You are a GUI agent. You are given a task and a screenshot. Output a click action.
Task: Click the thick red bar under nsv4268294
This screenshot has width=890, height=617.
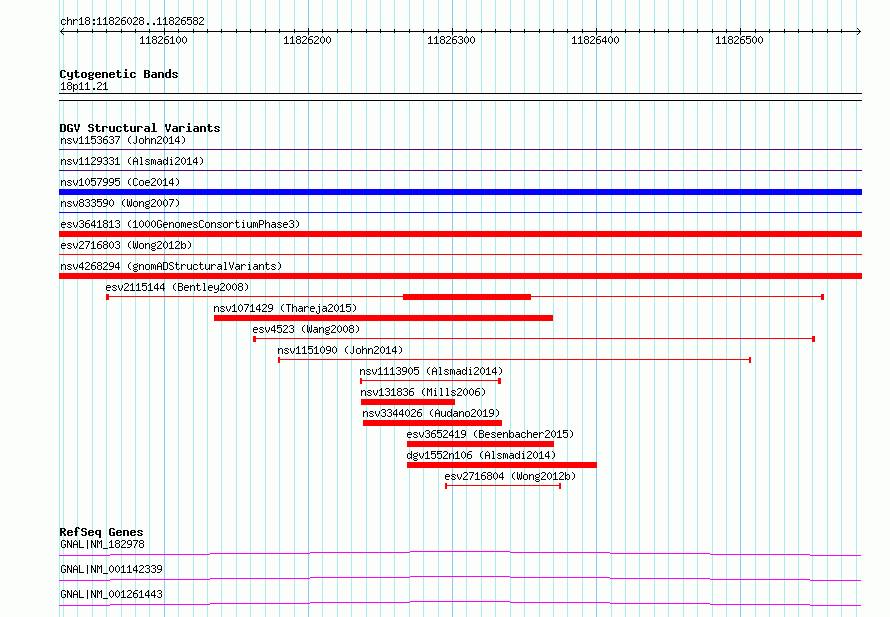pos(460,276)
